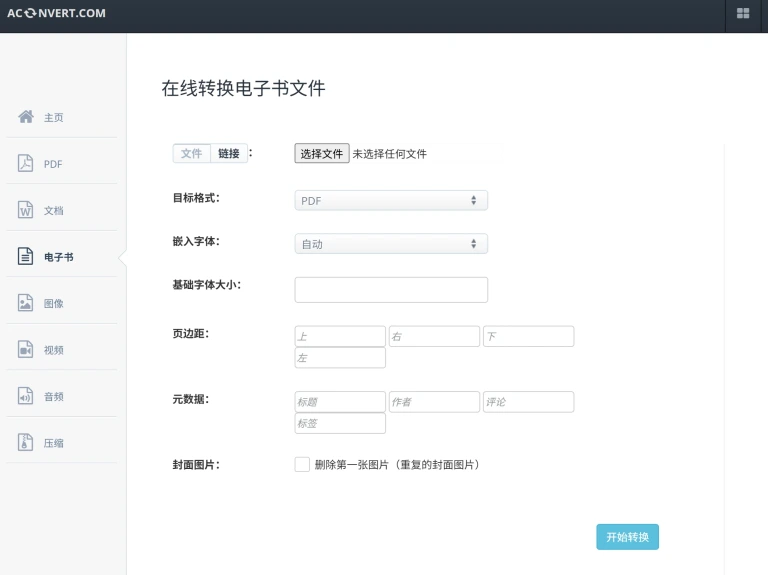Open the grid menu icon in header
768x575 pixels.
tap(743, 13)
